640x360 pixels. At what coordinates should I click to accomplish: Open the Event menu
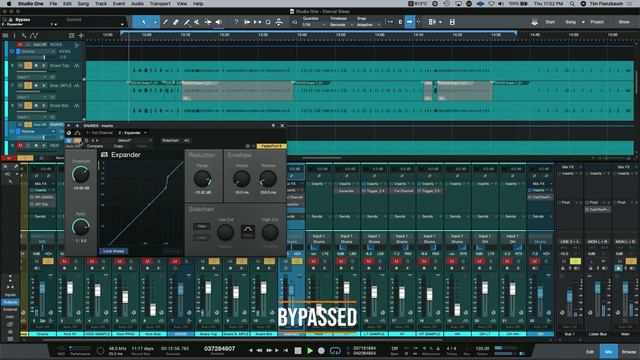pyautogui.click(x=119, y=4)
